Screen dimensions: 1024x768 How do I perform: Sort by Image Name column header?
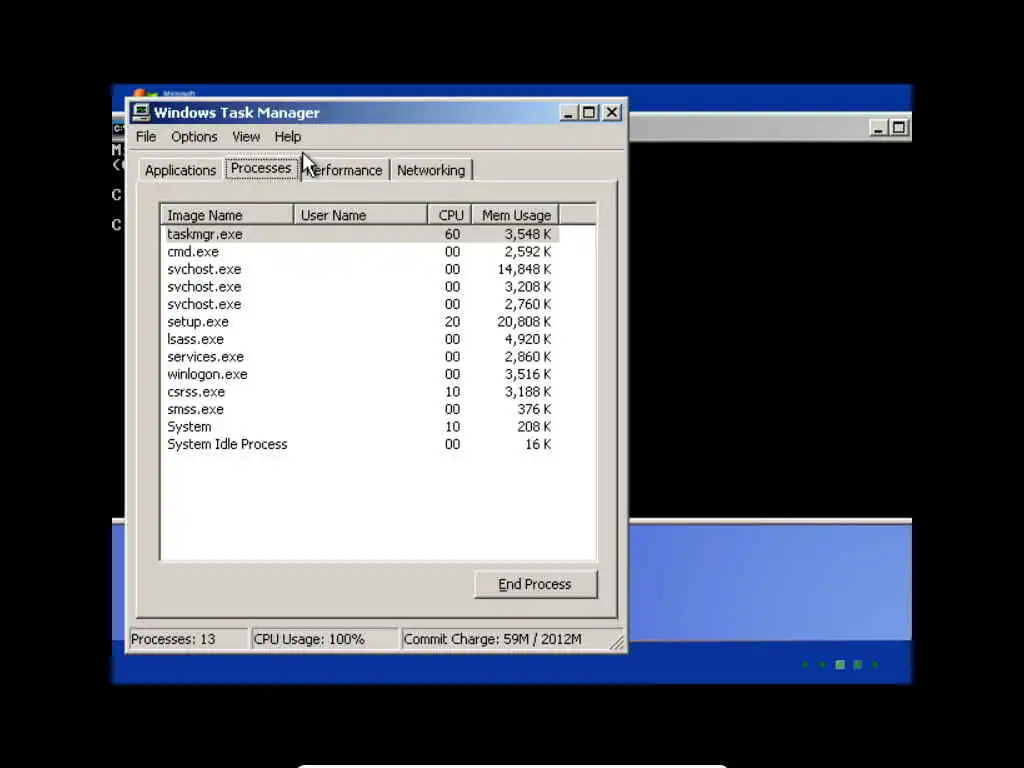coord(227,215)
